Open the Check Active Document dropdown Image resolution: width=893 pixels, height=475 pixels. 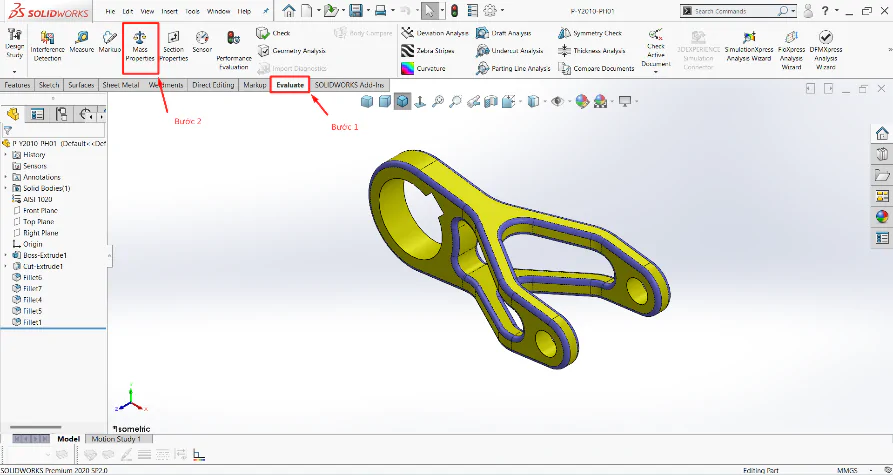pyautogui.click(x=656, y=72)
